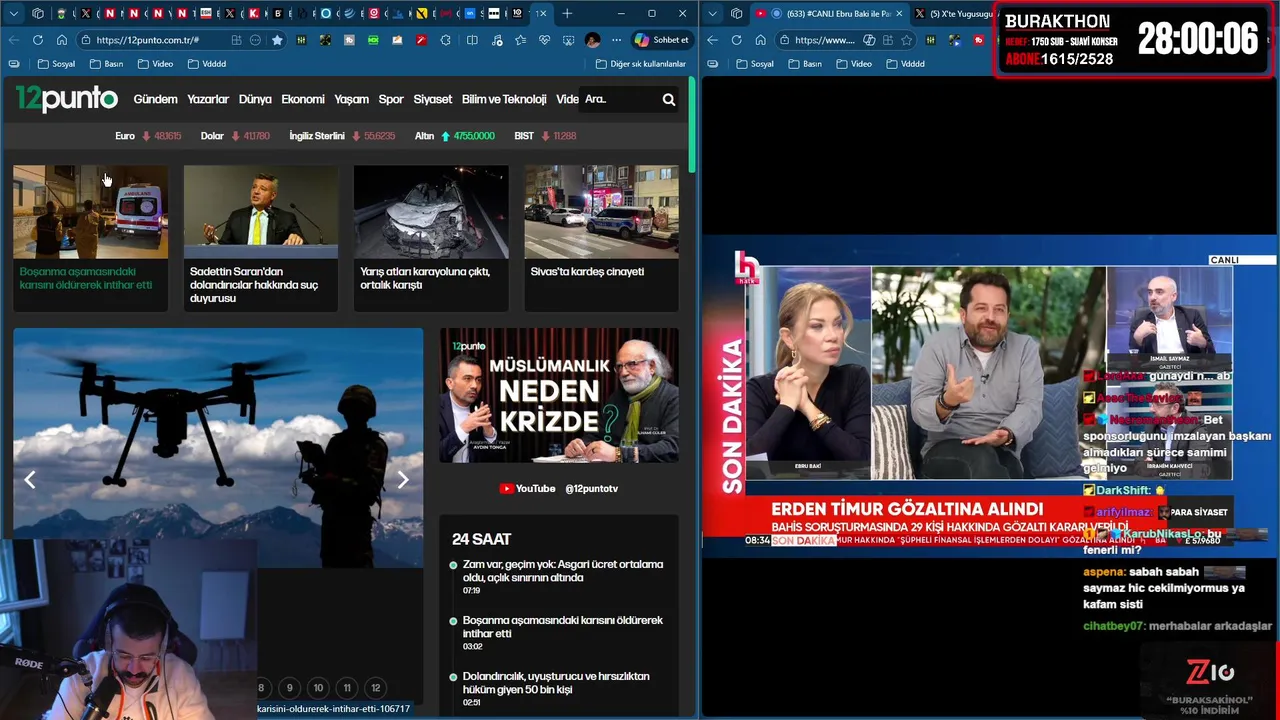Open the Vdddd folder in right browser
Screen dimensions: 1280x720
(x=905, y=63)
